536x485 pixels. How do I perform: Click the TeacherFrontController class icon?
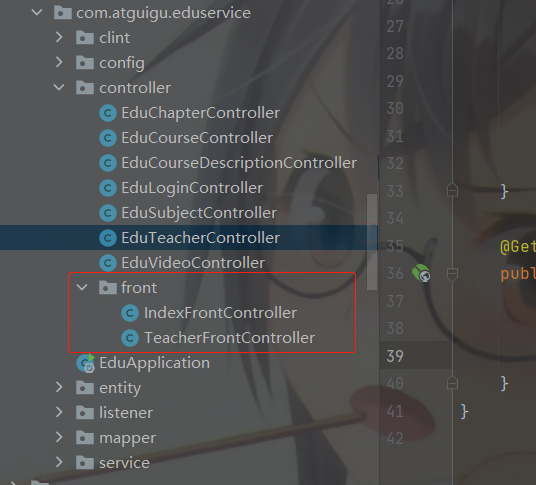point(130,338)
